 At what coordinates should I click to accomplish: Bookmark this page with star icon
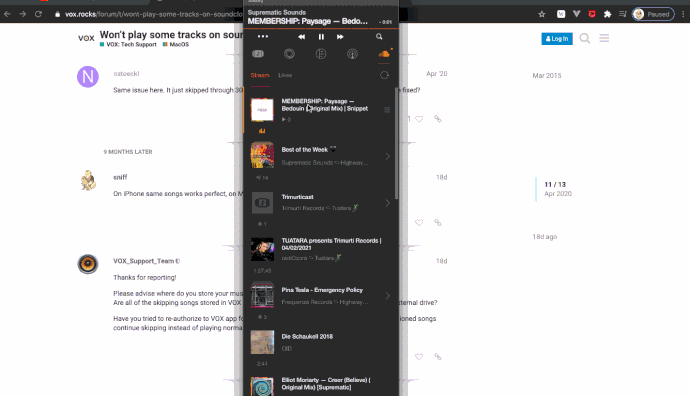(542, 14)
